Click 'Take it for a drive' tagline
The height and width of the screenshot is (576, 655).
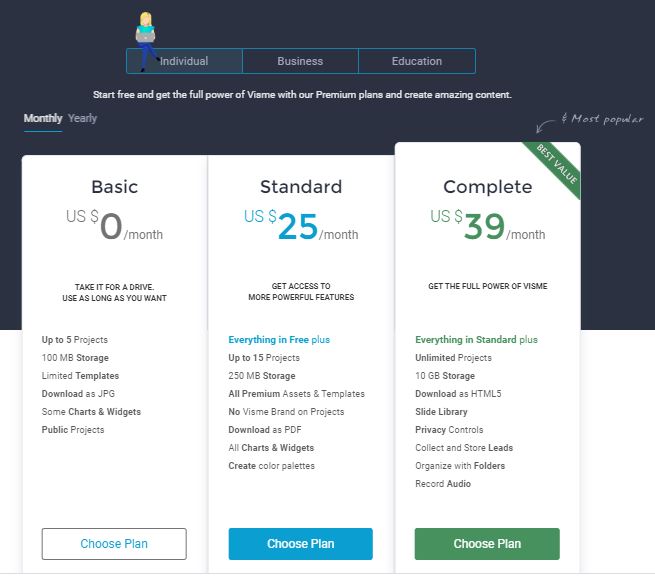(114, 292)
